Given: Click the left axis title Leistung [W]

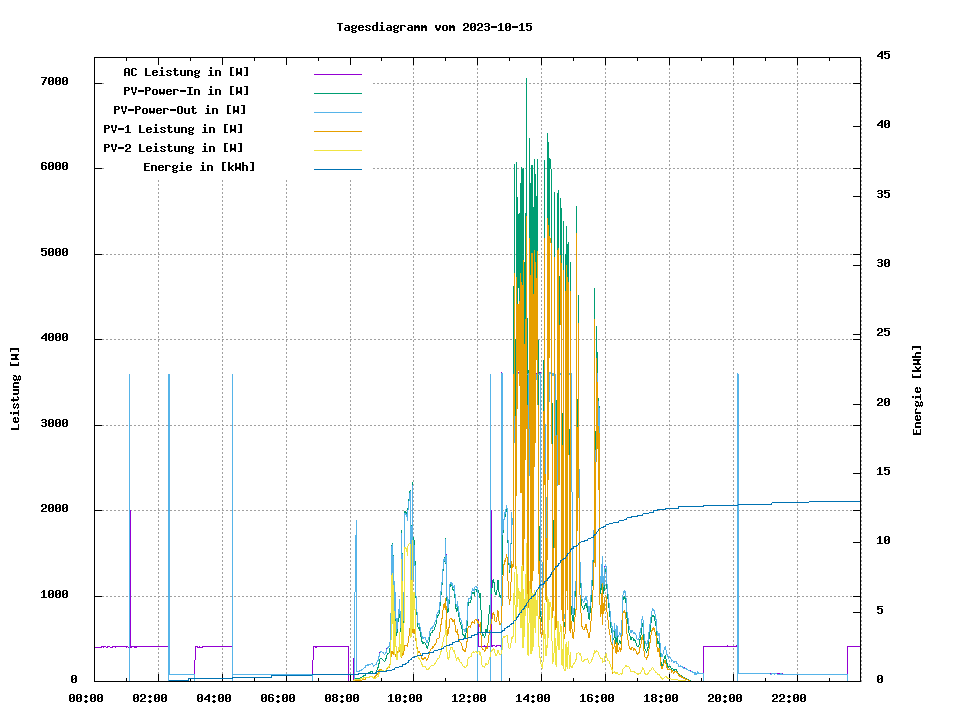Looking at the screenshot, I should 16,389.
